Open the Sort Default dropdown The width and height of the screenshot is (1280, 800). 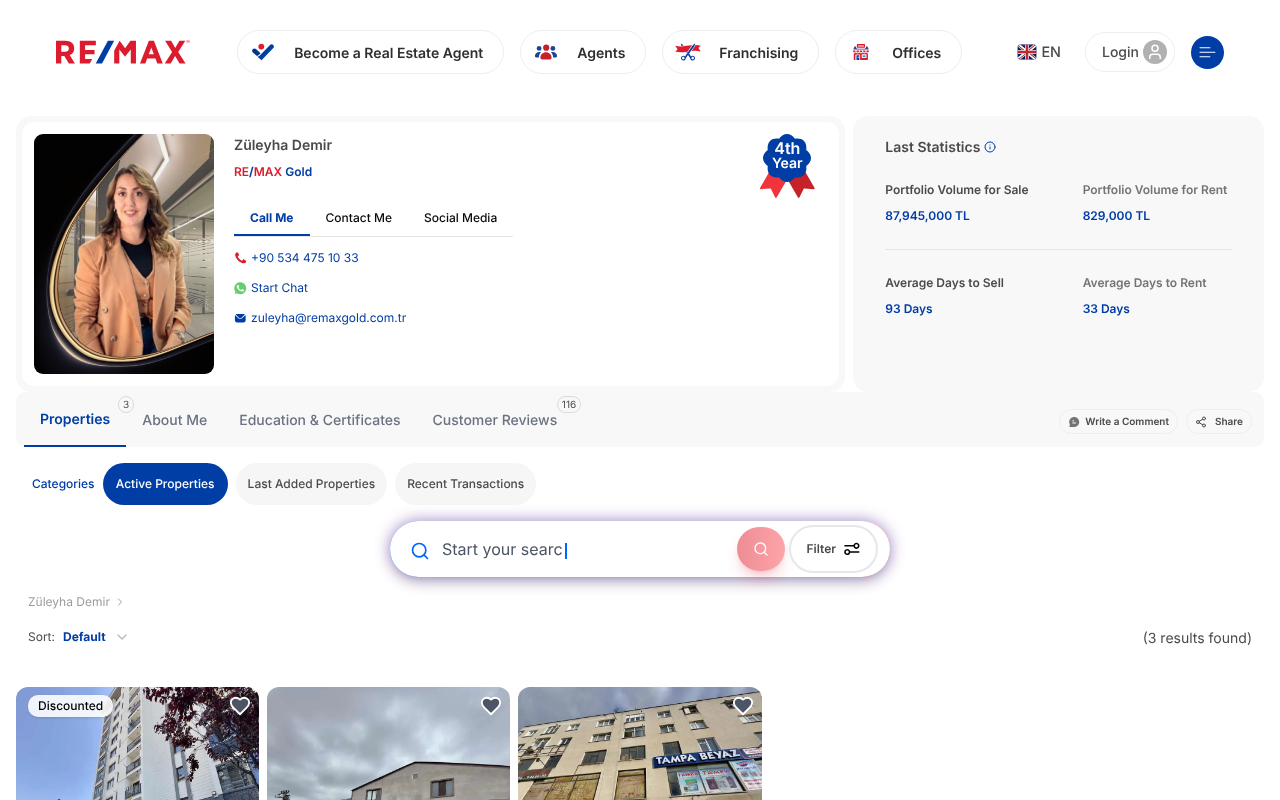click(x=95, y=637)
